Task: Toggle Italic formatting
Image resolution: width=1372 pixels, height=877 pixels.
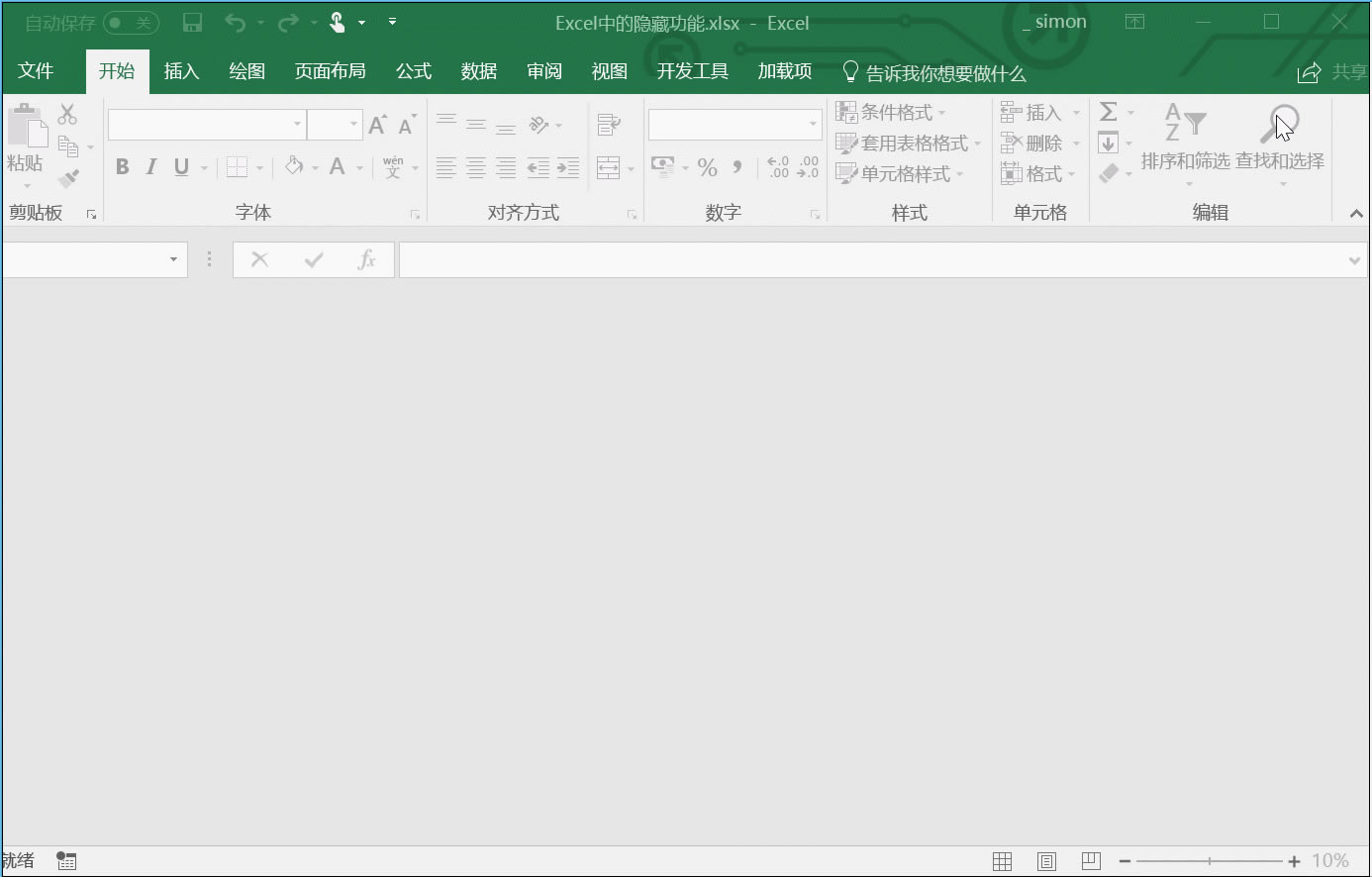Action: [x=150, y=166]
